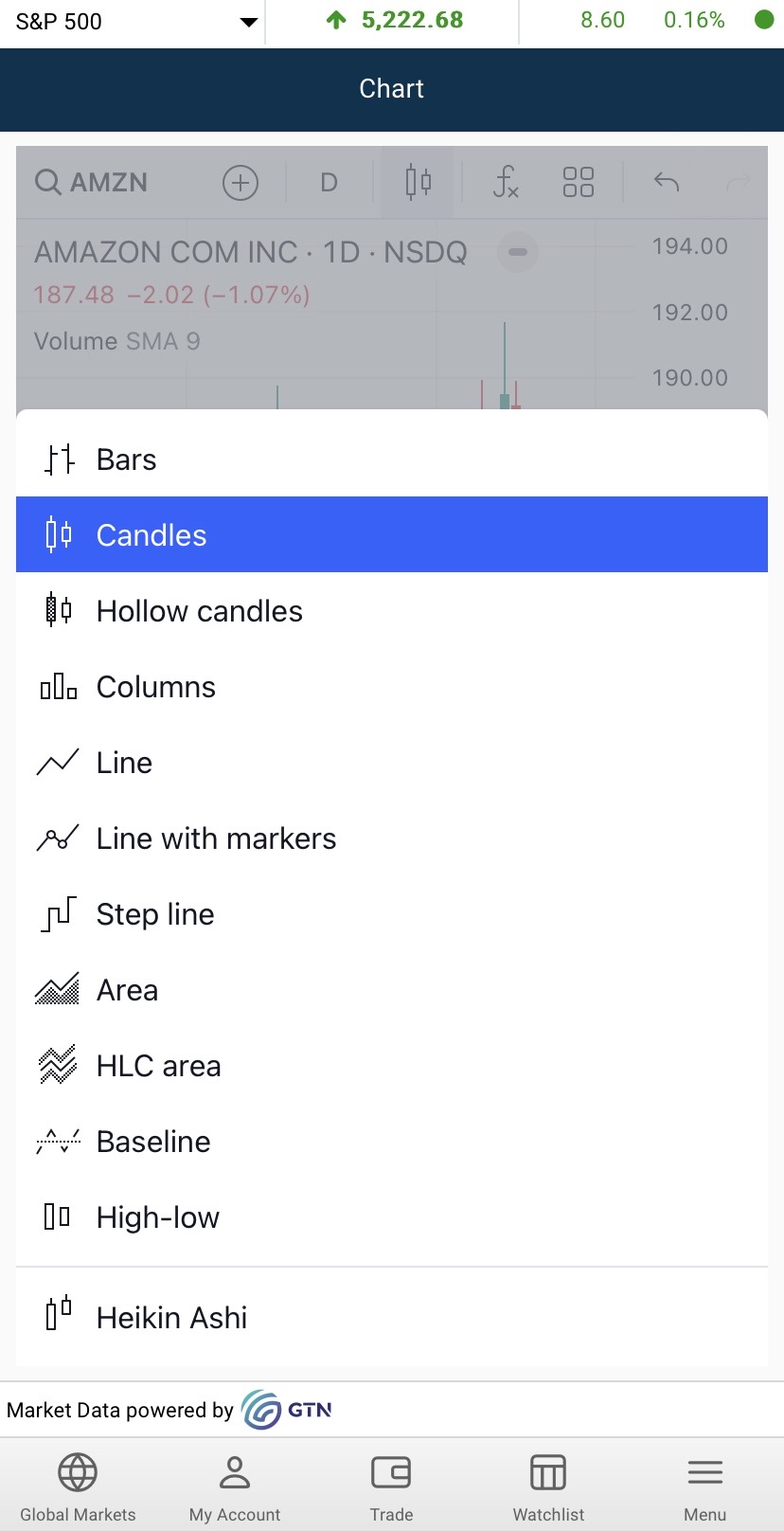Select Hollow candles chart style
The height and width of the screenshot is (1531, 784).
click(x=392, y=611)
